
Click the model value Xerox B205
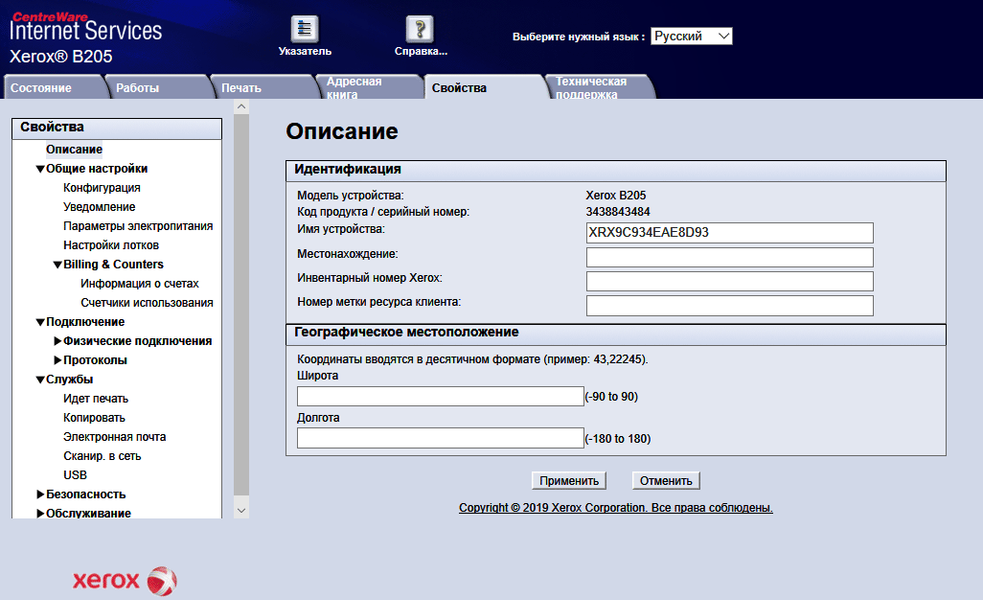[616, 196]
